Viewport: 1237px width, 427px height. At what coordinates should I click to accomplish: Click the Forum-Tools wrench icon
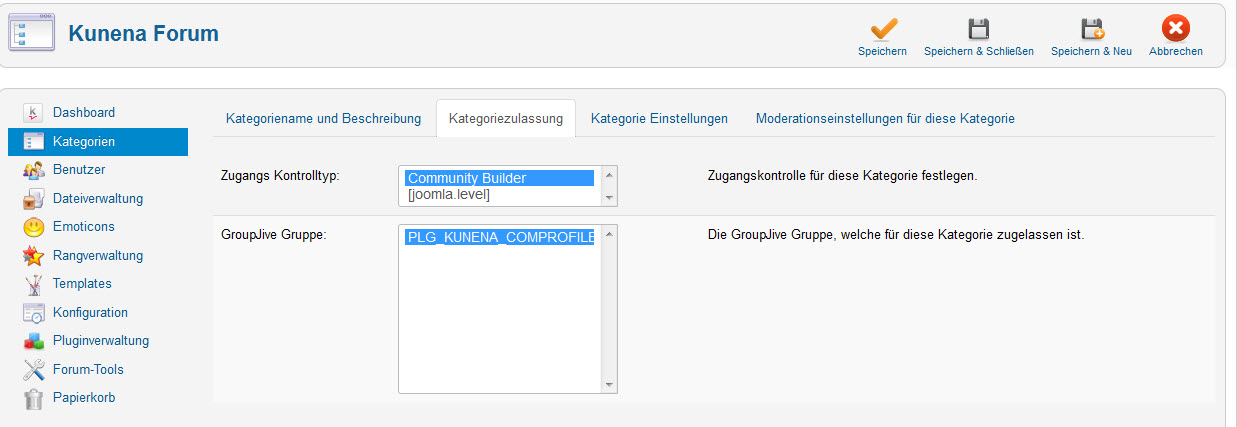point(34,370)
